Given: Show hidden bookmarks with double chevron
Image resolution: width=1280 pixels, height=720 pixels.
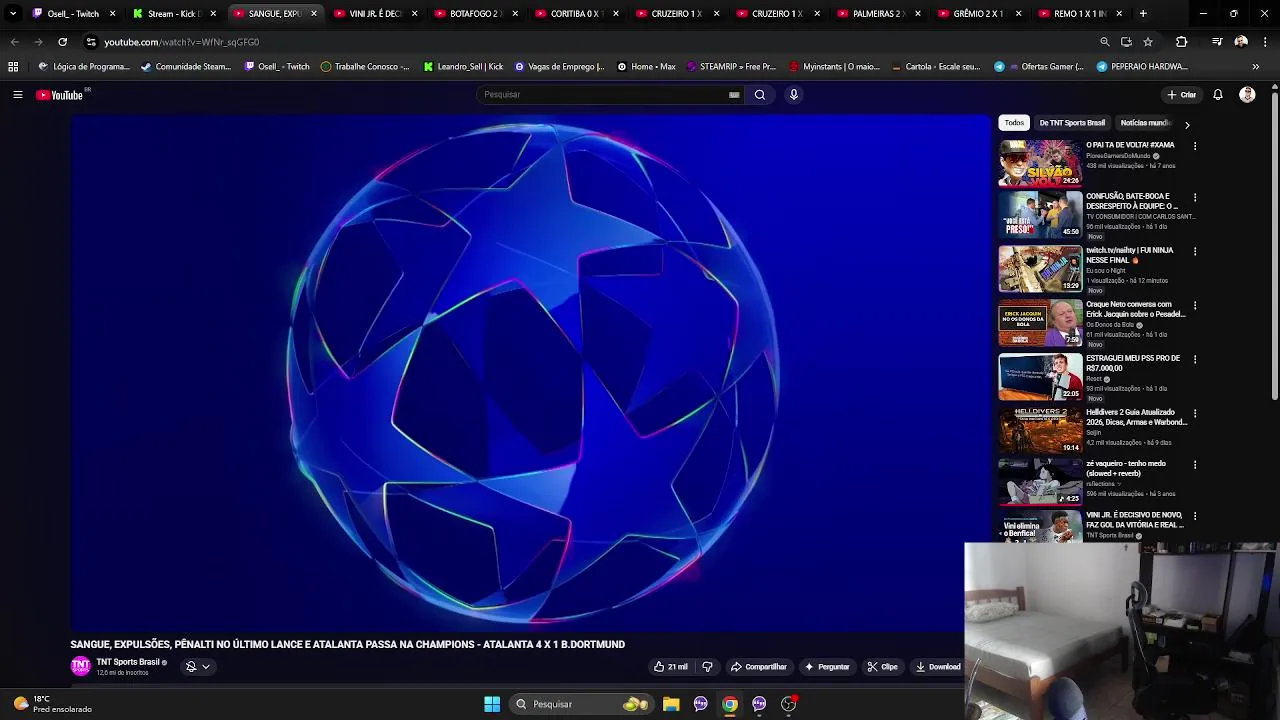Looking at the screenshot, I should (x=1255, y=67).
